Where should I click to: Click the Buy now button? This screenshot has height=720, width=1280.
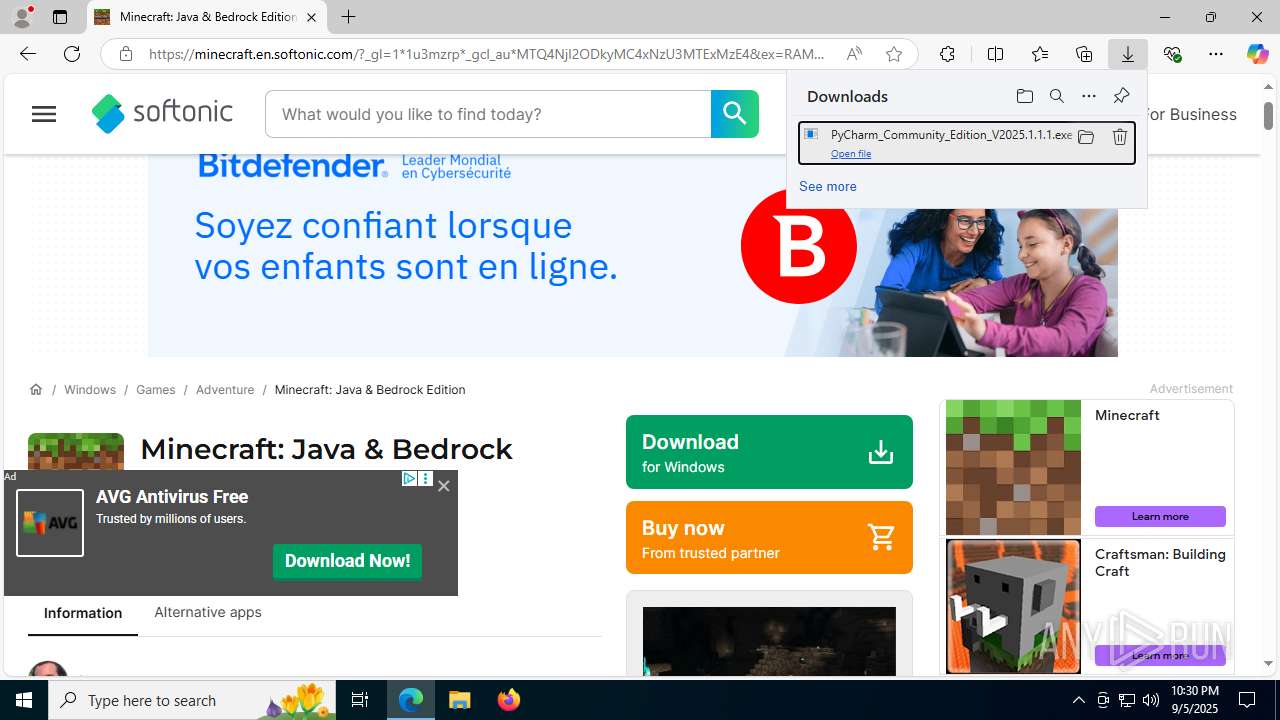click(x=769, y=538)
